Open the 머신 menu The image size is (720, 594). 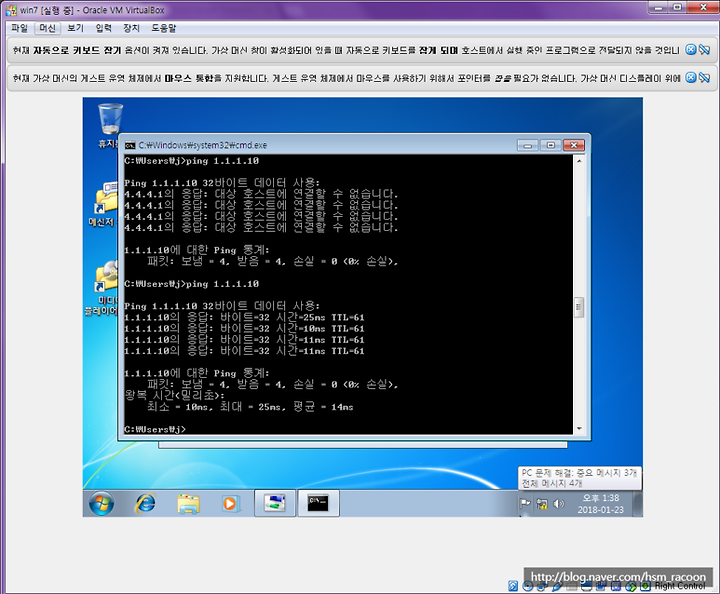point(47,28)
